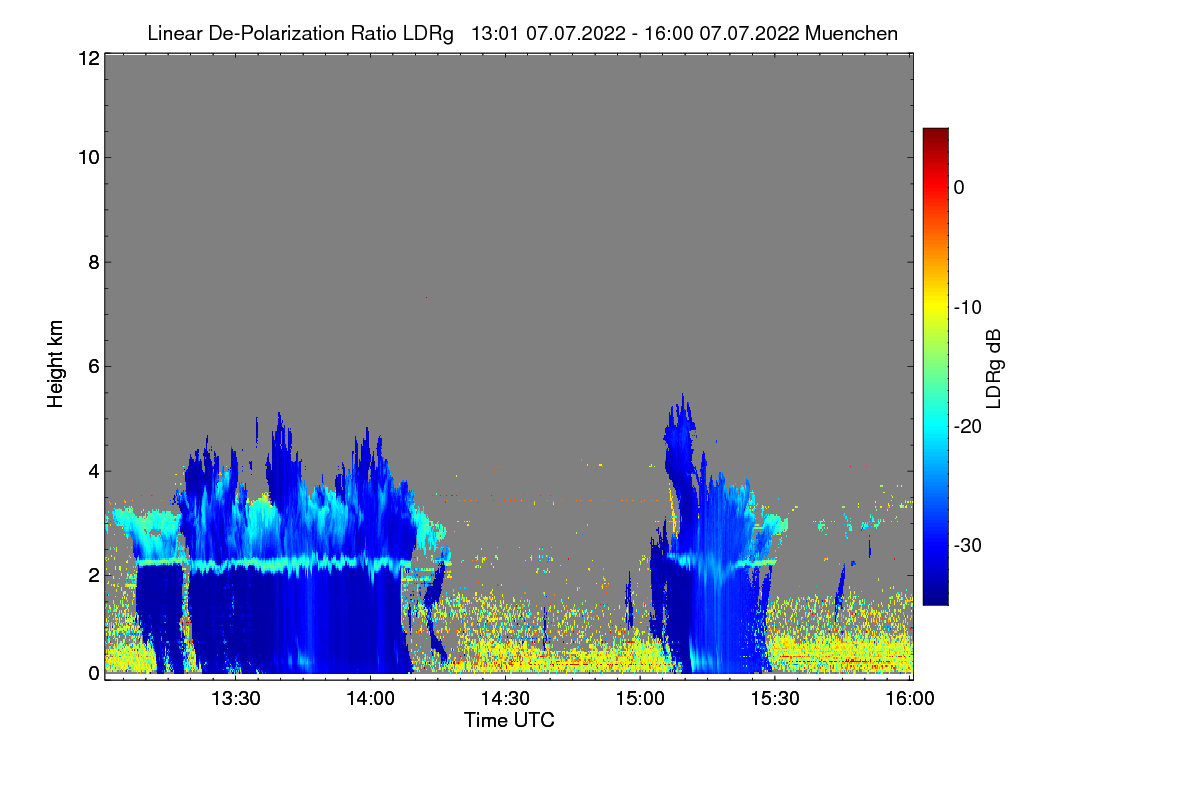Click the 14:30 time tick label
Image resolution: width=1200 pixels, height=800 pixels.
[x=506, y=699]
